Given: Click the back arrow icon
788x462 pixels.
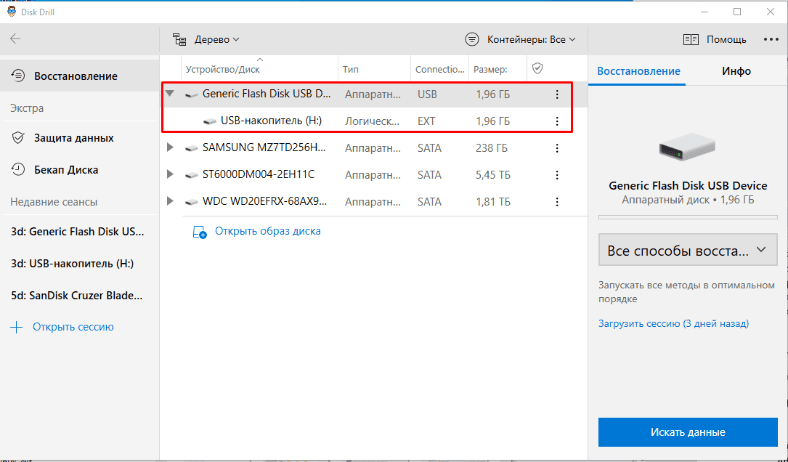Looking at the screenshot, I should pyautogui.click(x=15, y=39).
